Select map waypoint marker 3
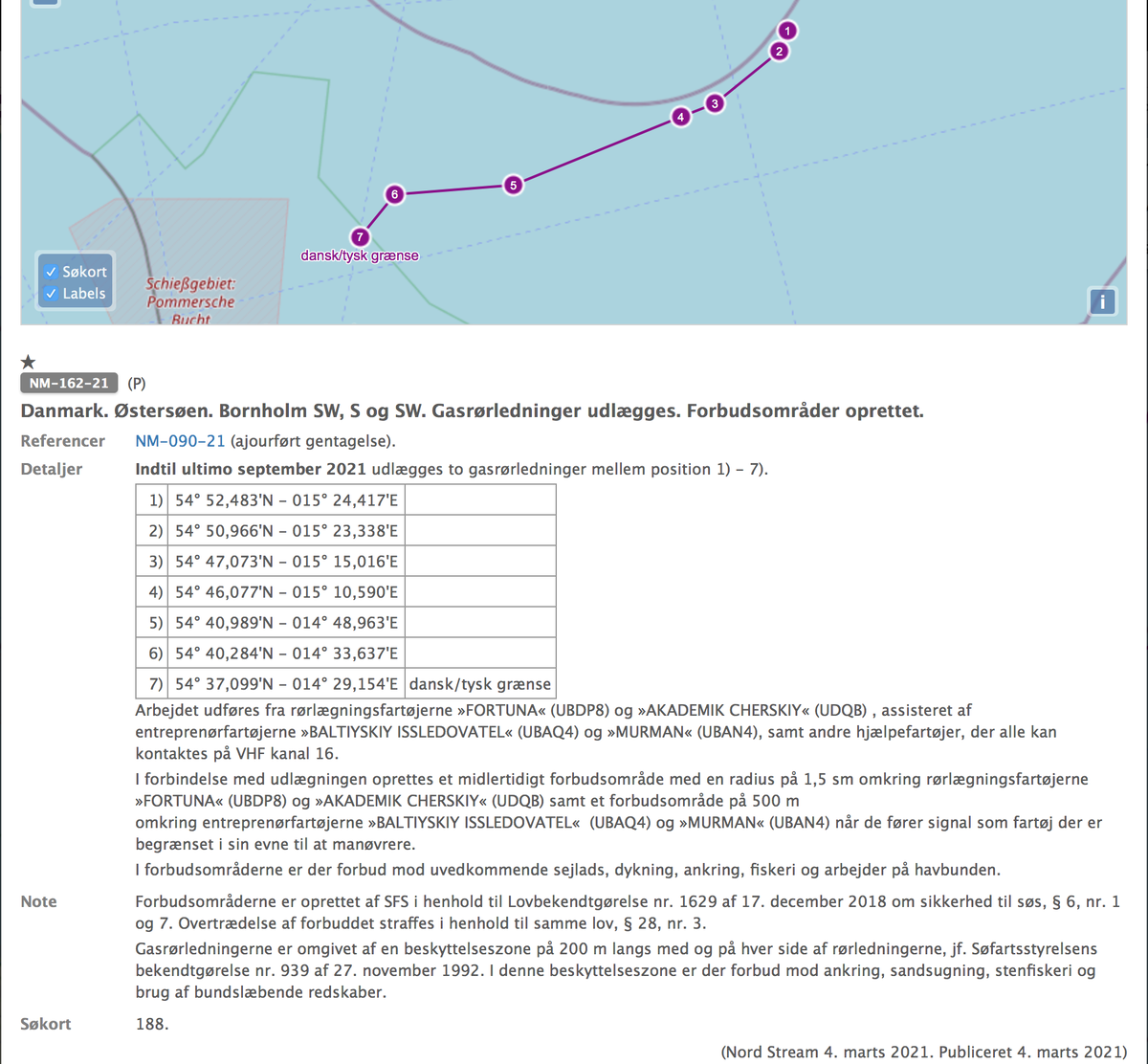 (715, 103)
